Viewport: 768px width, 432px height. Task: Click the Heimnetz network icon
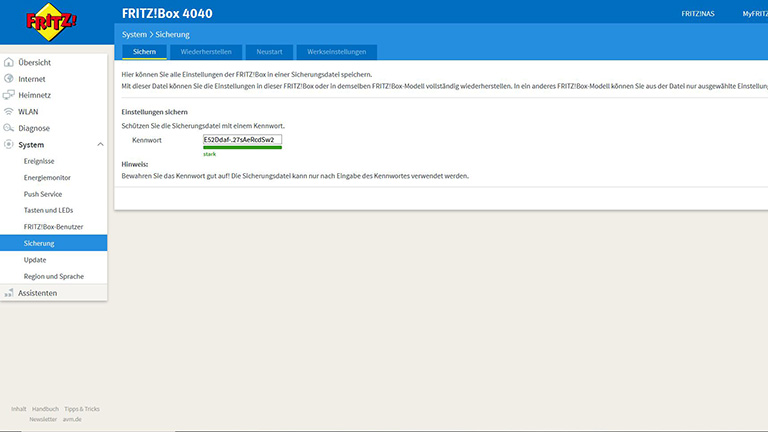coord(9,95)
